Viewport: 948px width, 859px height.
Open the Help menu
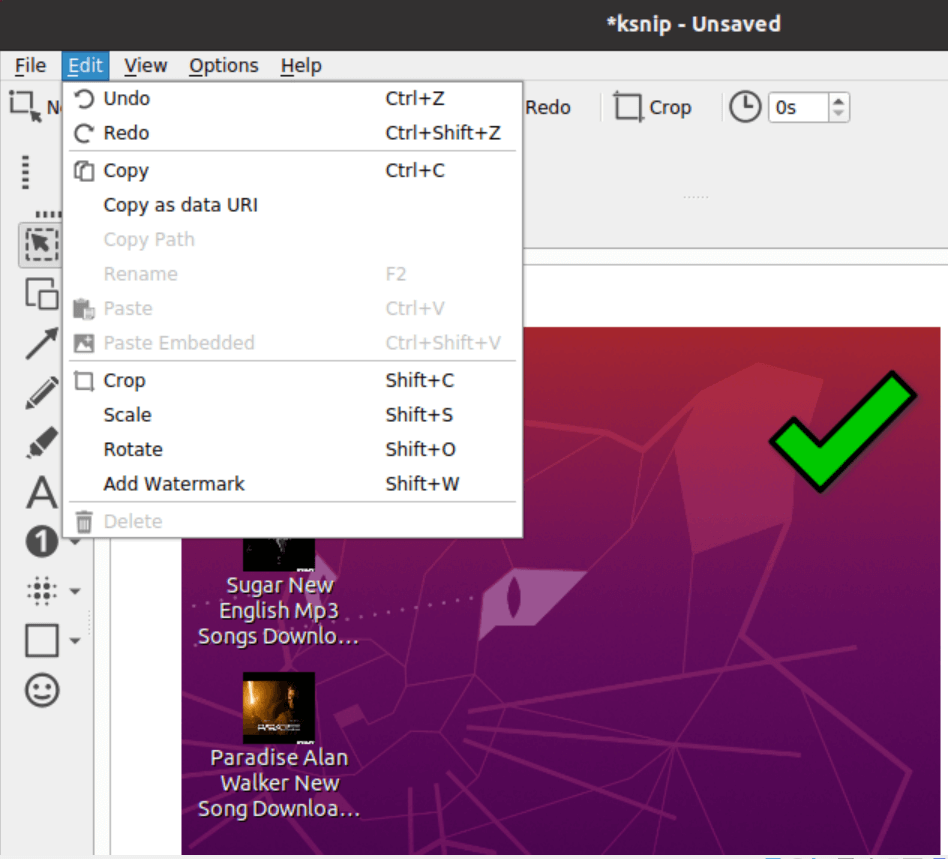pyautogui.click(x=301, y=65)
